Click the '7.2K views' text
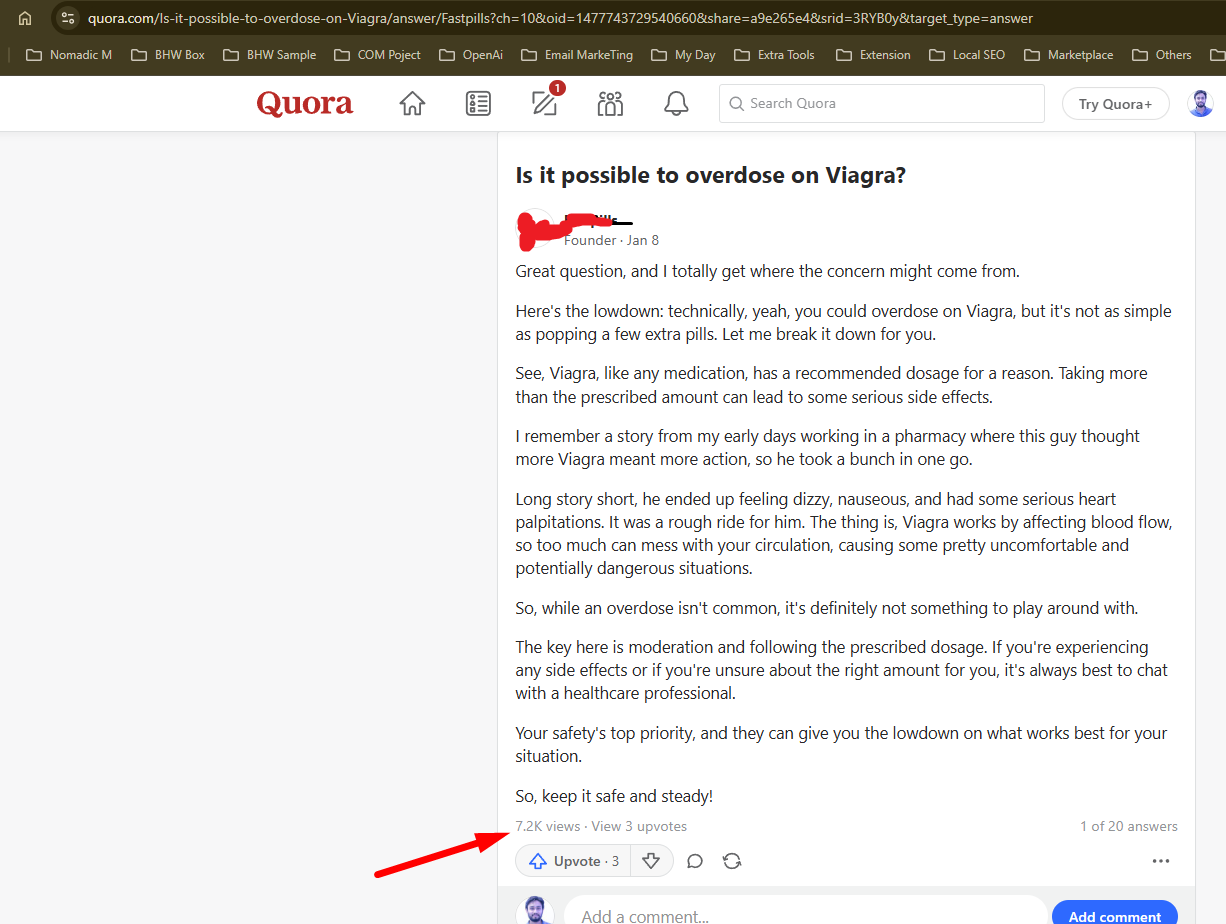This screenshot has height=924, width=1226. pyautogui.click(x=548, y=826)
